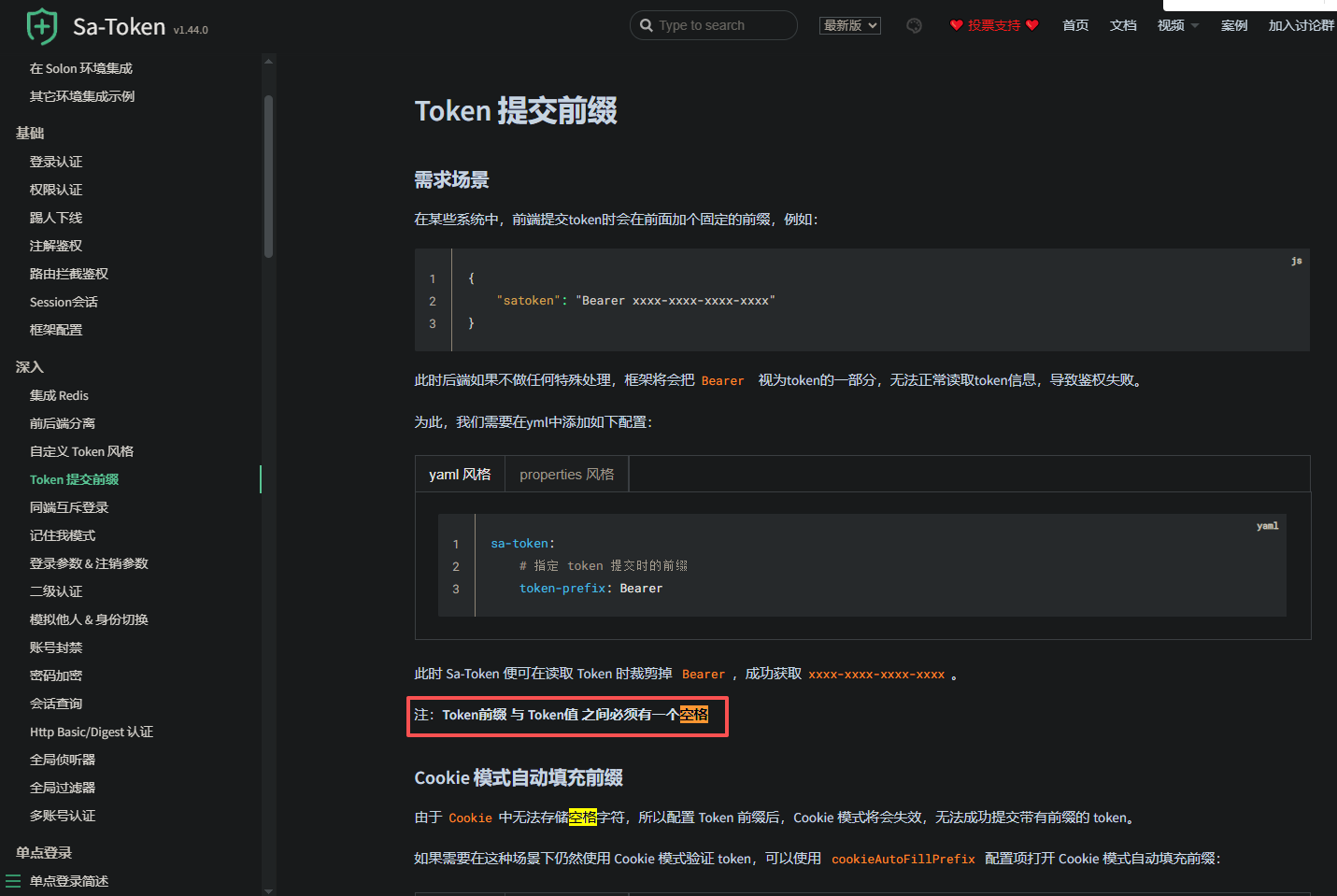Click the xxxx-xxxx-xxxx-xxxx inline code
Image resolution: width=1337 pixels, height=896 pixels.
coord(876,674)
